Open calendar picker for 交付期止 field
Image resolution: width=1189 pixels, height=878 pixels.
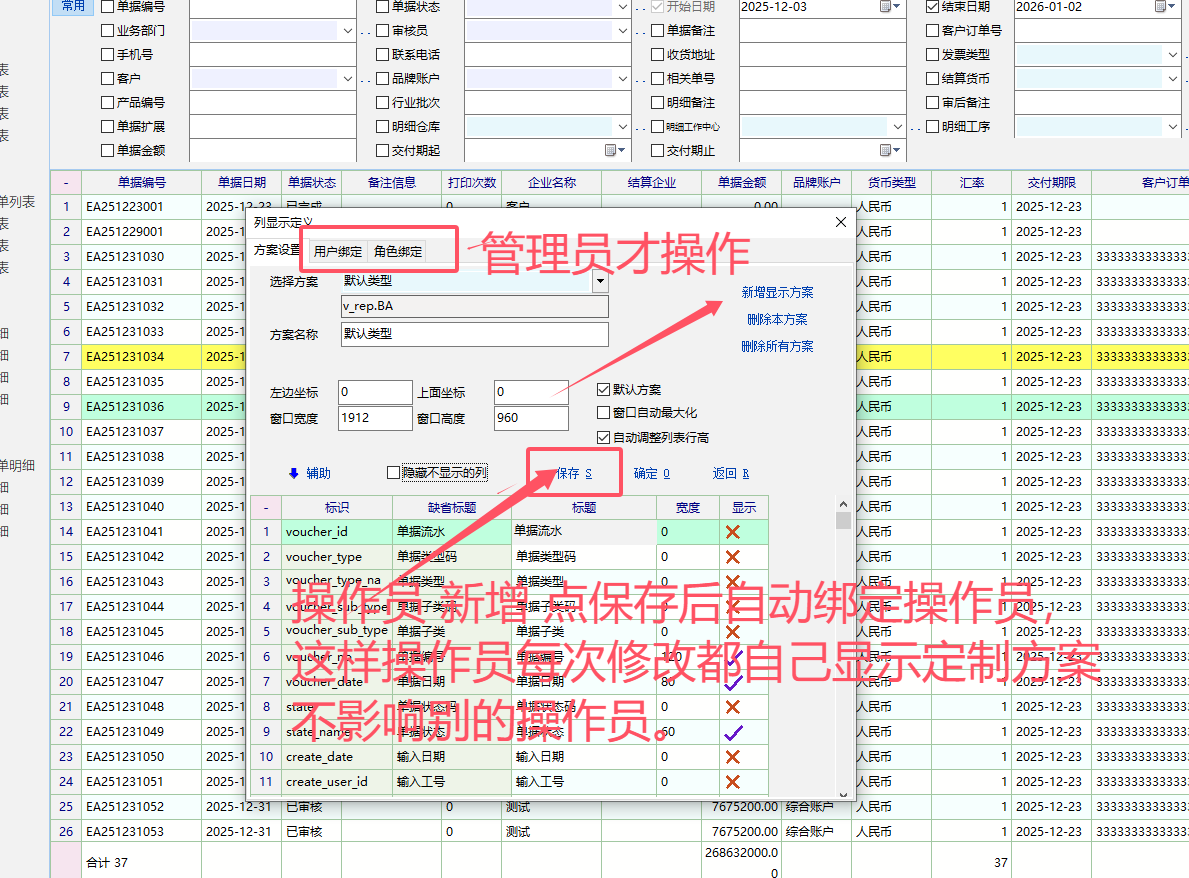click(886, 150)
